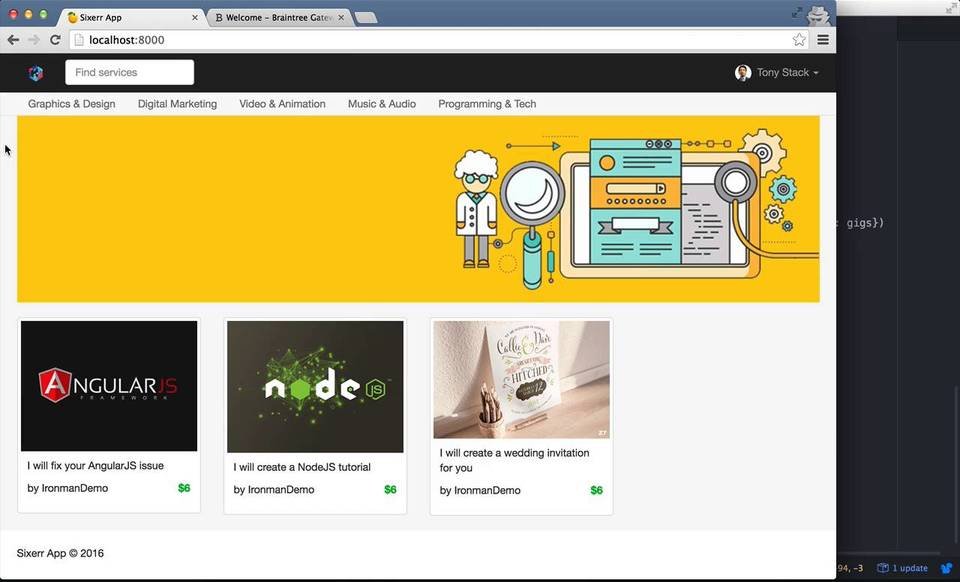Screen dimensions: 960x582
Task: Click the Find services search field
Action: point(129,73)
